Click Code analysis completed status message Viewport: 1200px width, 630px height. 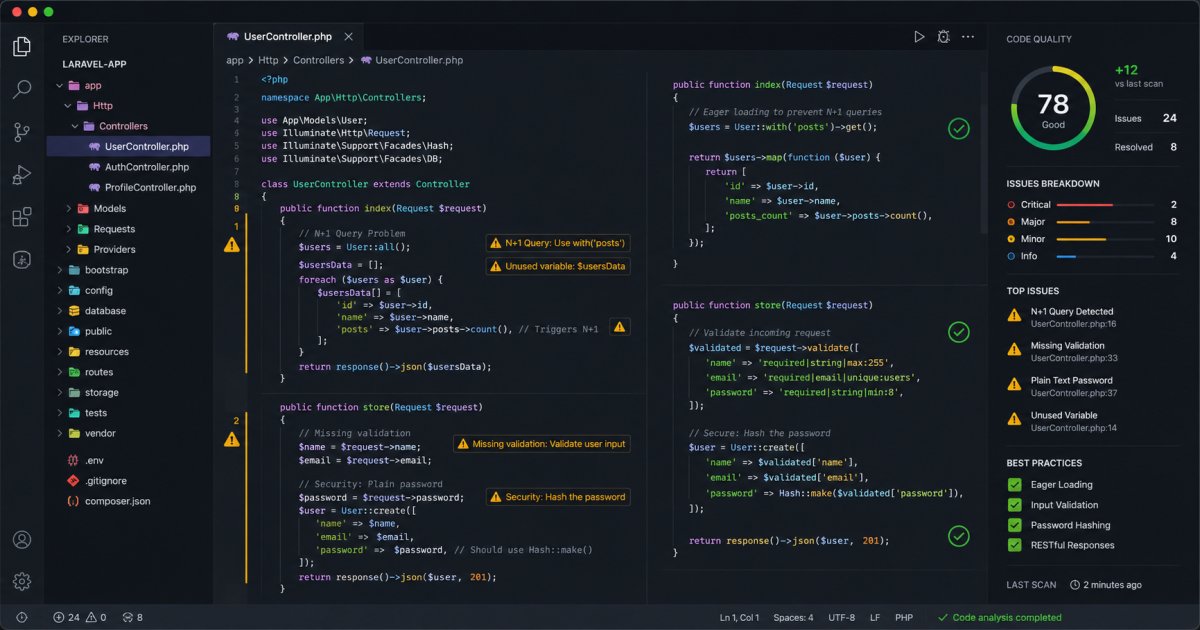[x=999, y=618]
